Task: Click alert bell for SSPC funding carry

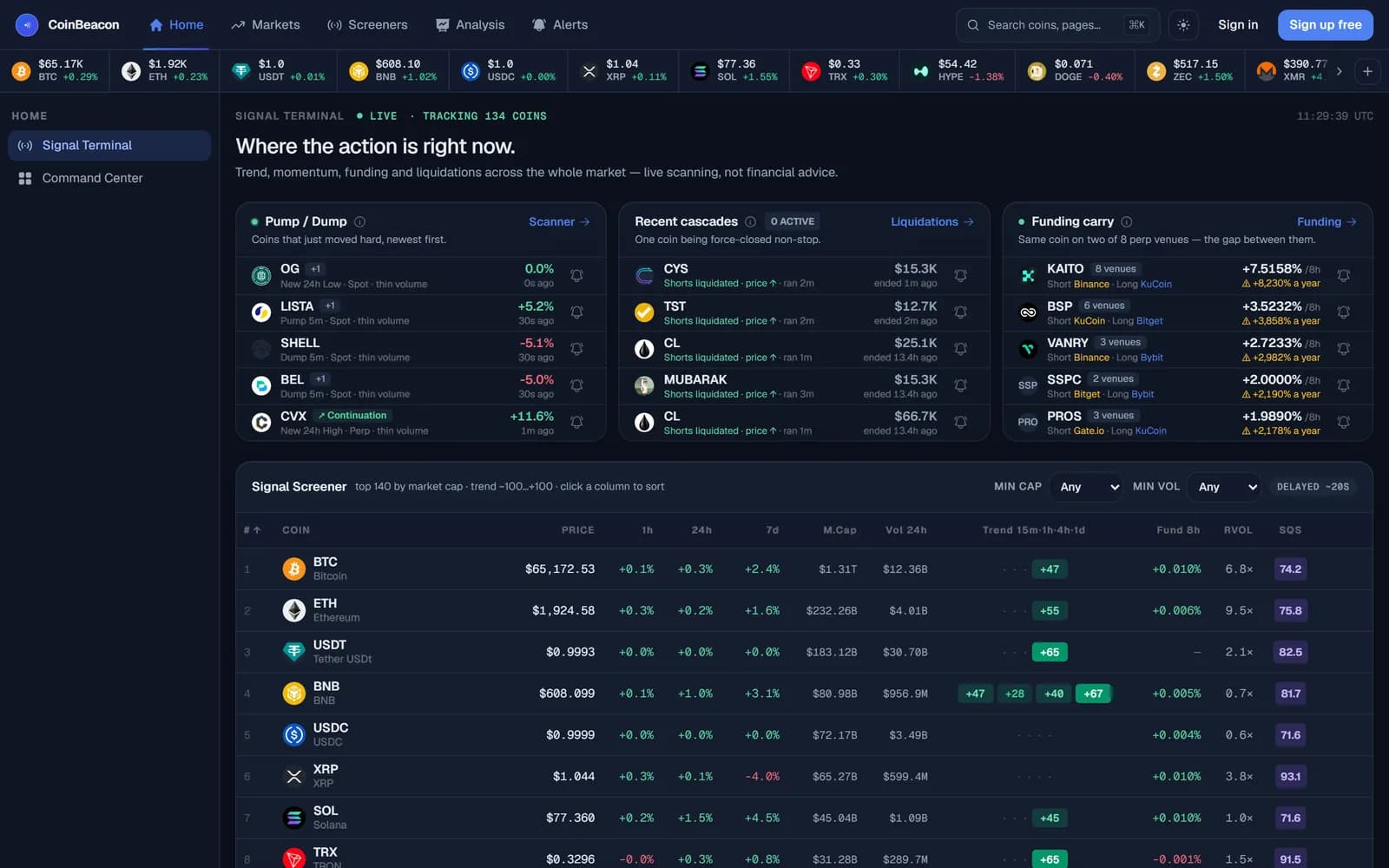Action: click(x=1343, y=385)
